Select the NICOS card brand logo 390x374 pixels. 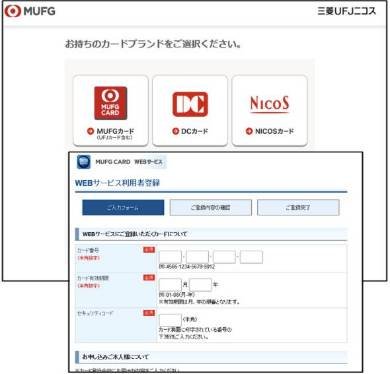click(269, 104)
